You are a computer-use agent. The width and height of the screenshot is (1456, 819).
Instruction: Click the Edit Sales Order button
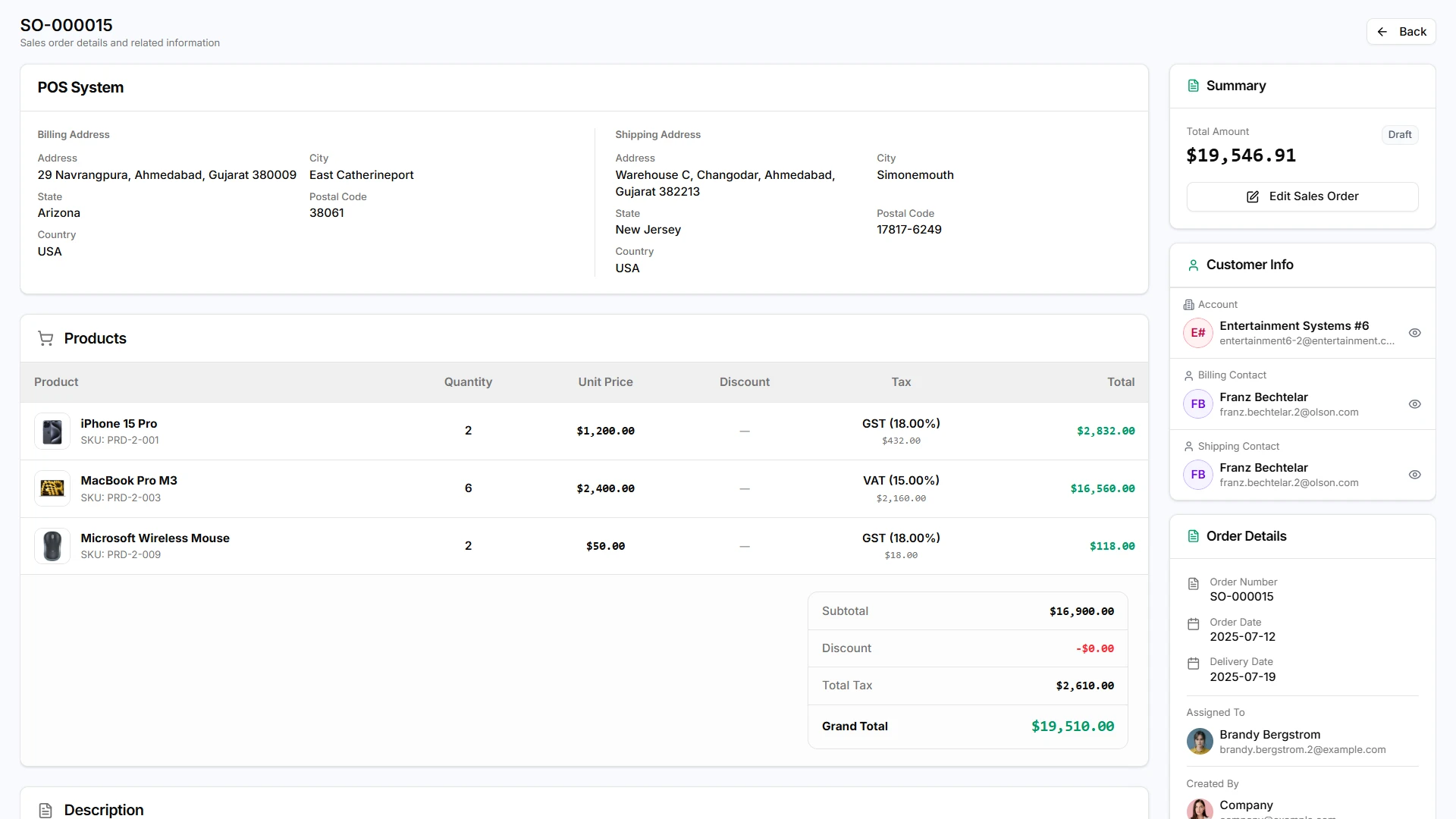tap(1302, 196)
